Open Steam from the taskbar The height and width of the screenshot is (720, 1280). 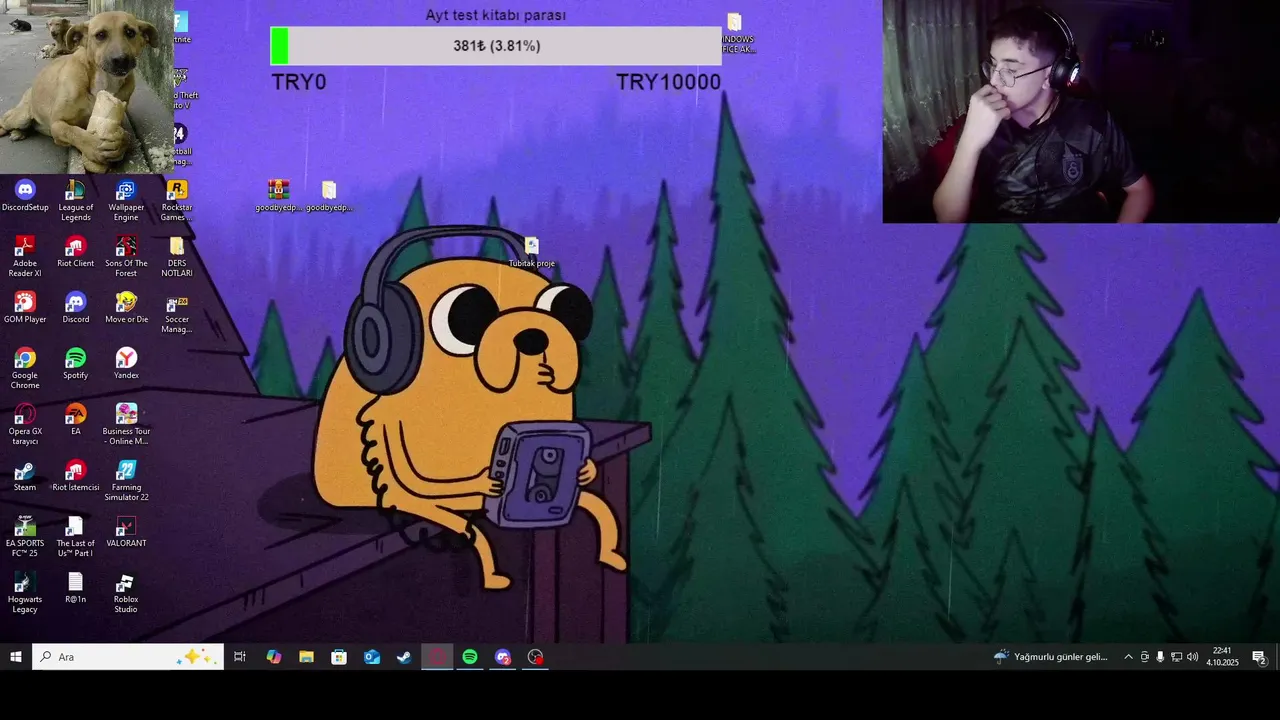[x=404, y=657]
